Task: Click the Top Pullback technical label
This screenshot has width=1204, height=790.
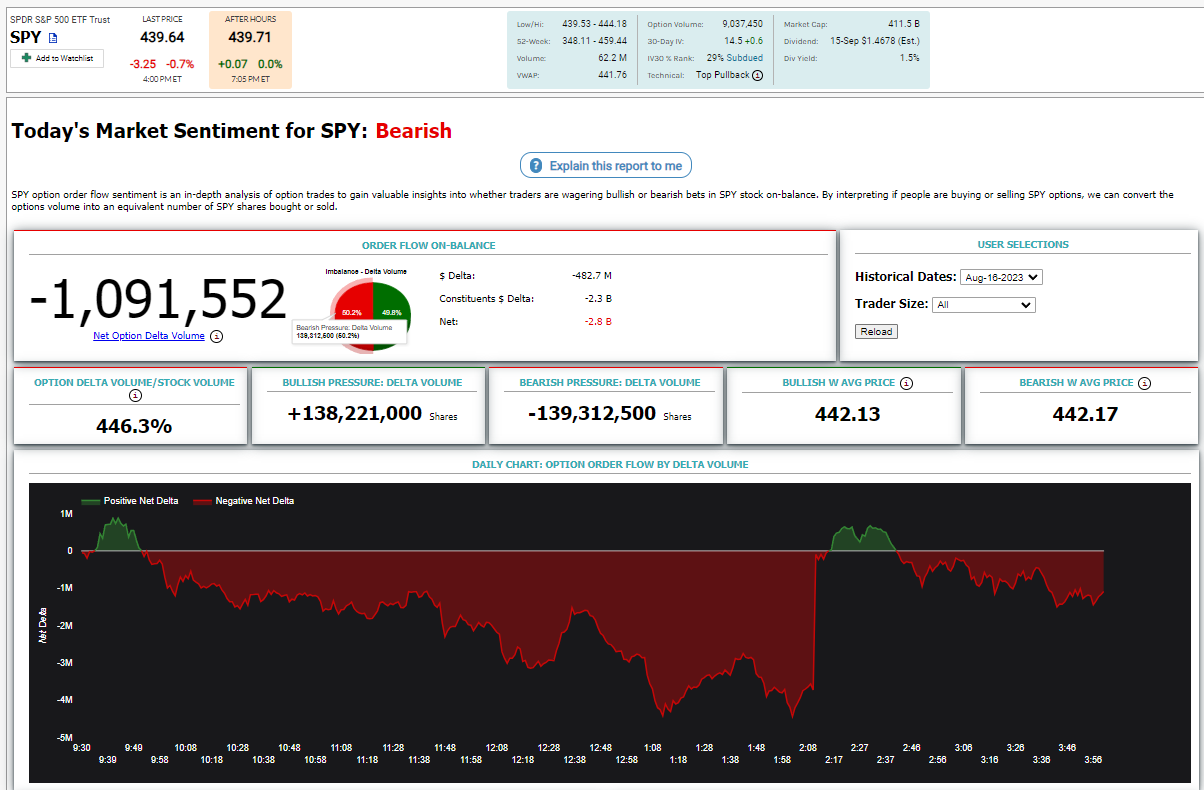Action: [722, 75]
